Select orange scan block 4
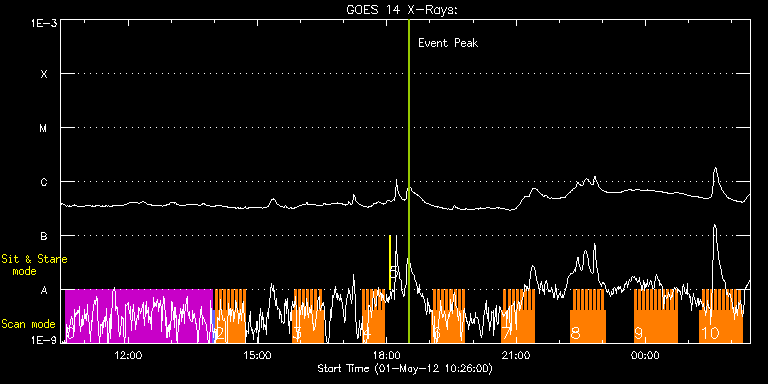 [x=374, y=316]
